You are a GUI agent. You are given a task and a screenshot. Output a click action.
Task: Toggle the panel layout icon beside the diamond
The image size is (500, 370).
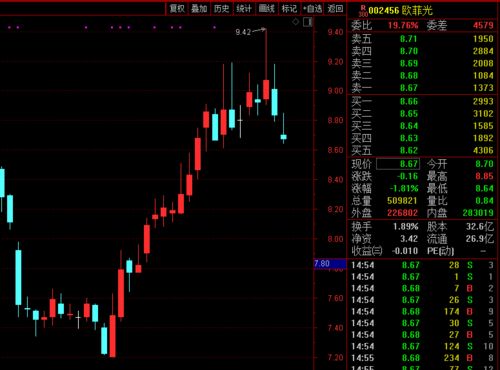pyautogui.click(x=307, y=22)
